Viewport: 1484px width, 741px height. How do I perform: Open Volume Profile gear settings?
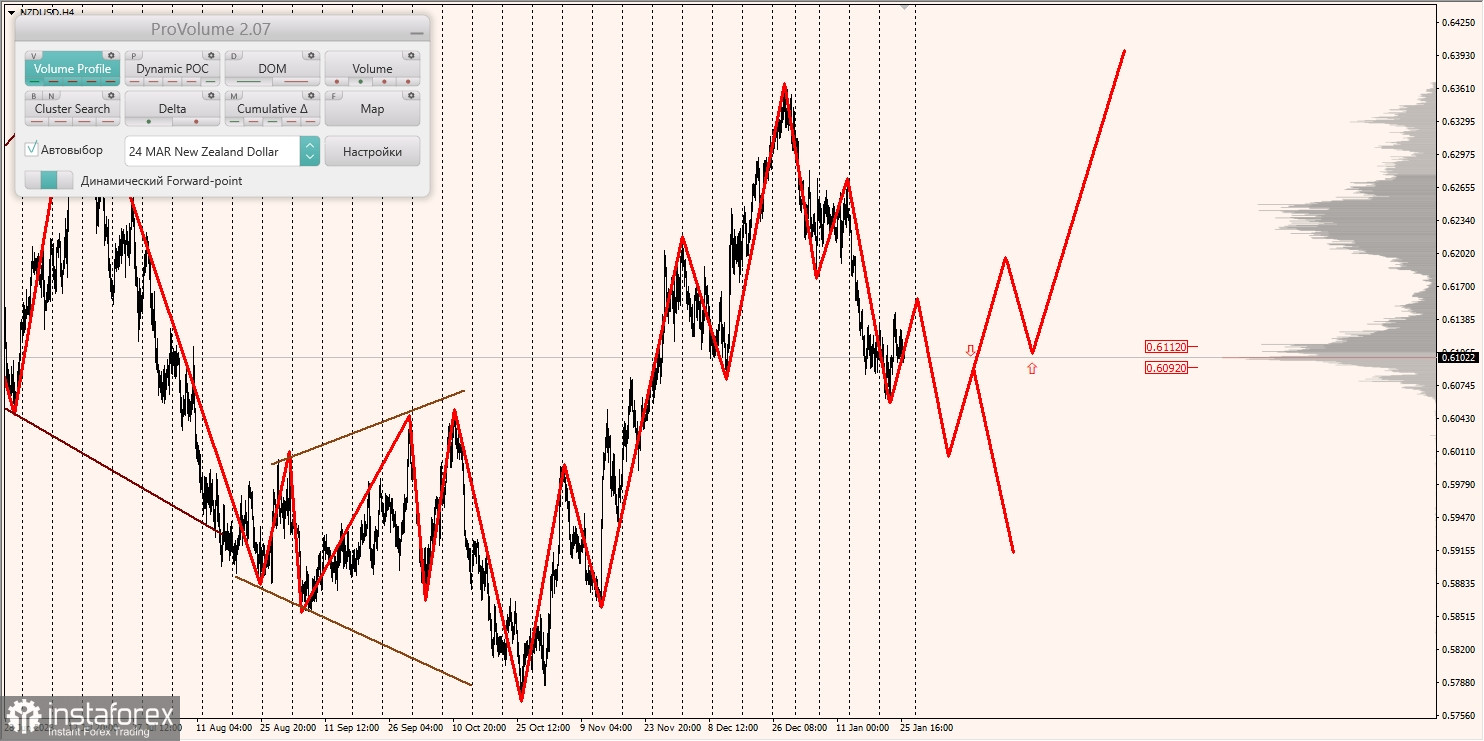click(x=111, y=55)
